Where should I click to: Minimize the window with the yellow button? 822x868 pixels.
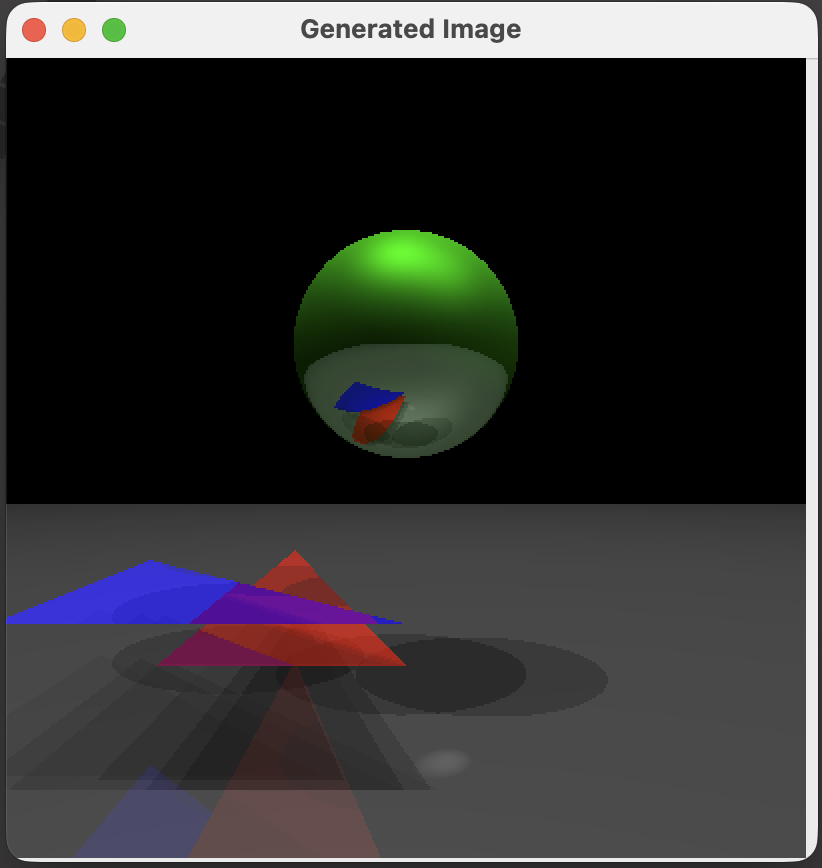(74, 30)
